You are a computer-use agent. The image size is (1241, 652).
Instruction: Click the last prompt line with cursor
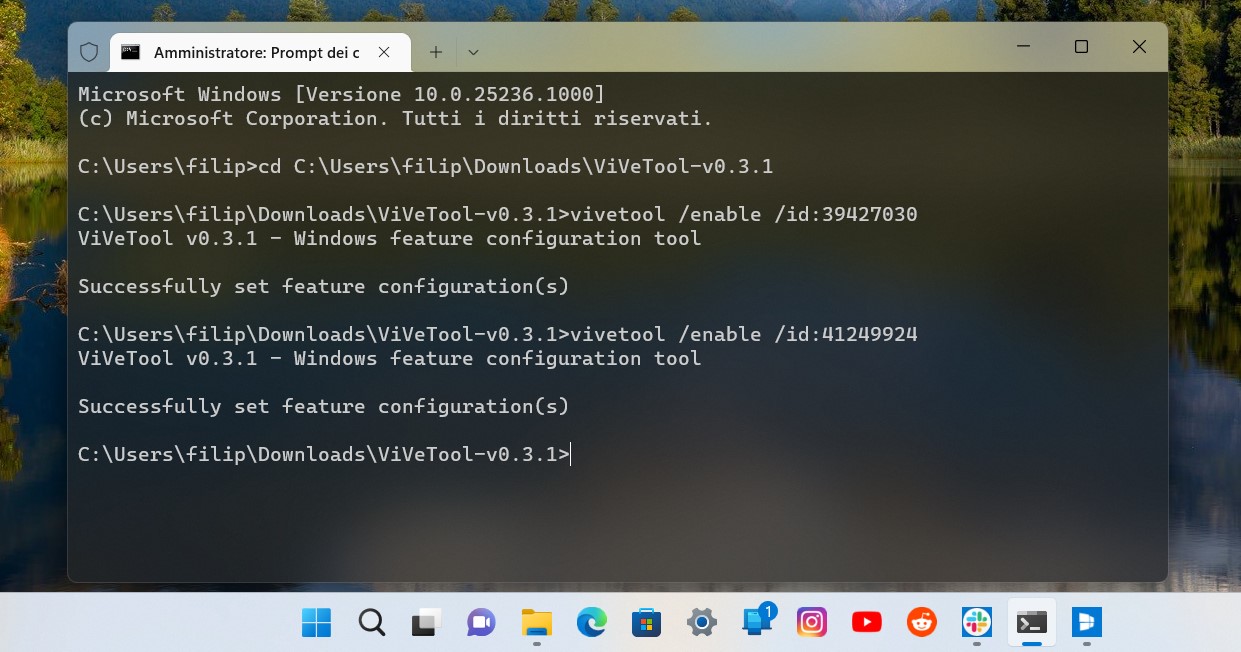point(324,454)
